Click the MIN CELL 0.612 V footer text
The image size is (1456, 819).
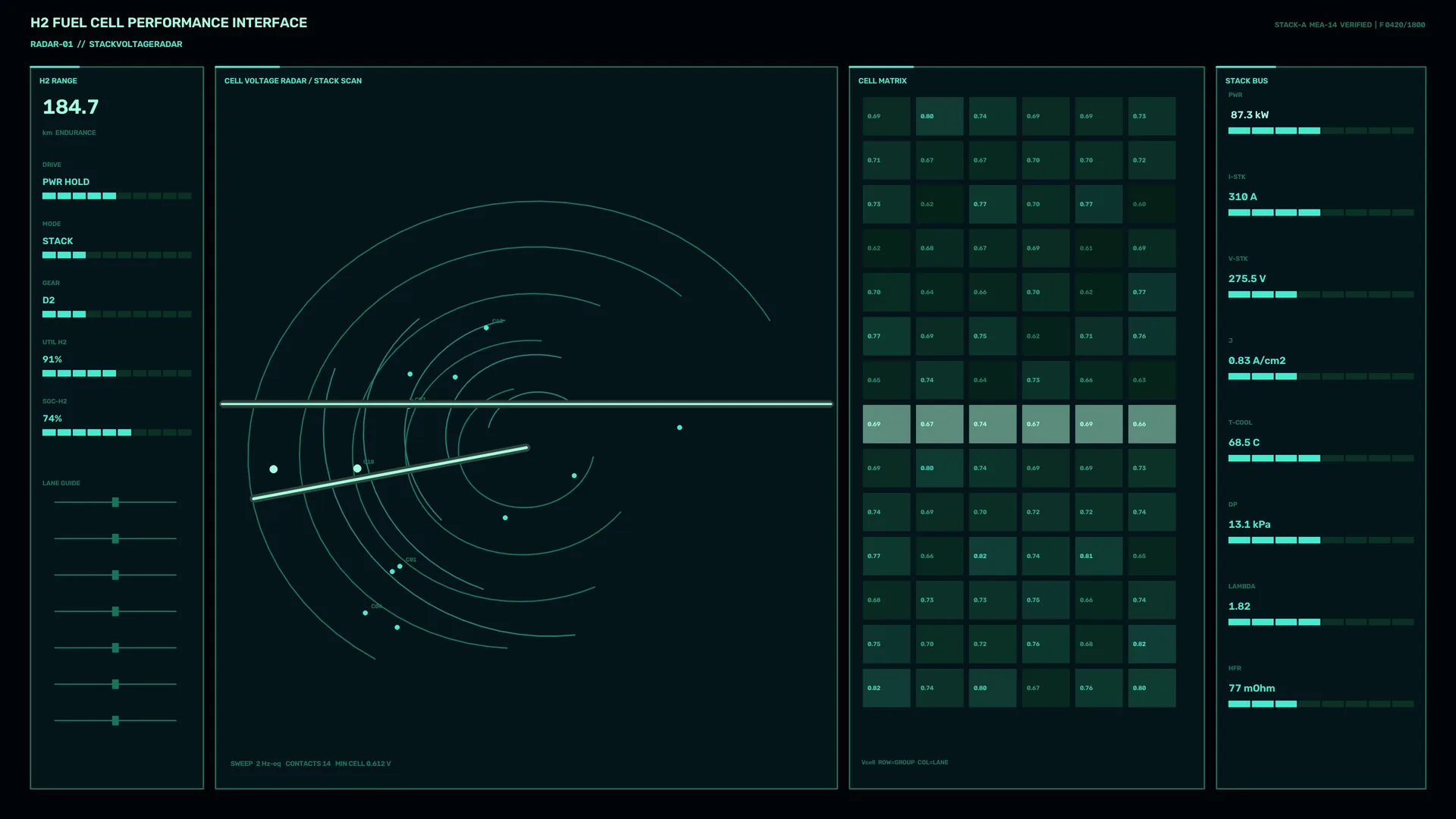(x=363, y=764)
